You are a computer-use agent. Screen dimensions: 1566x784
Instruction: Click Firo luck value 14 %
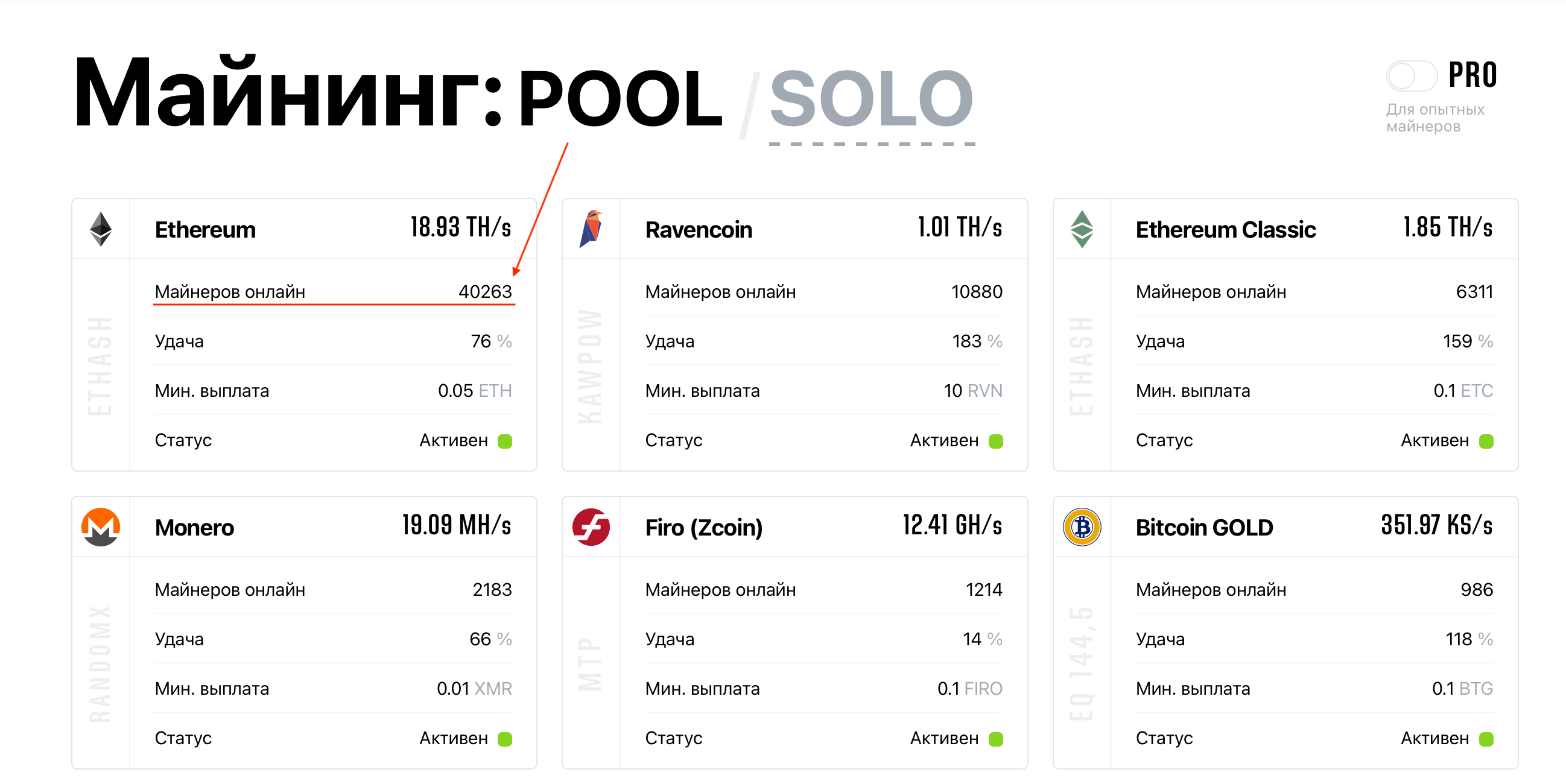click(983, 639)
